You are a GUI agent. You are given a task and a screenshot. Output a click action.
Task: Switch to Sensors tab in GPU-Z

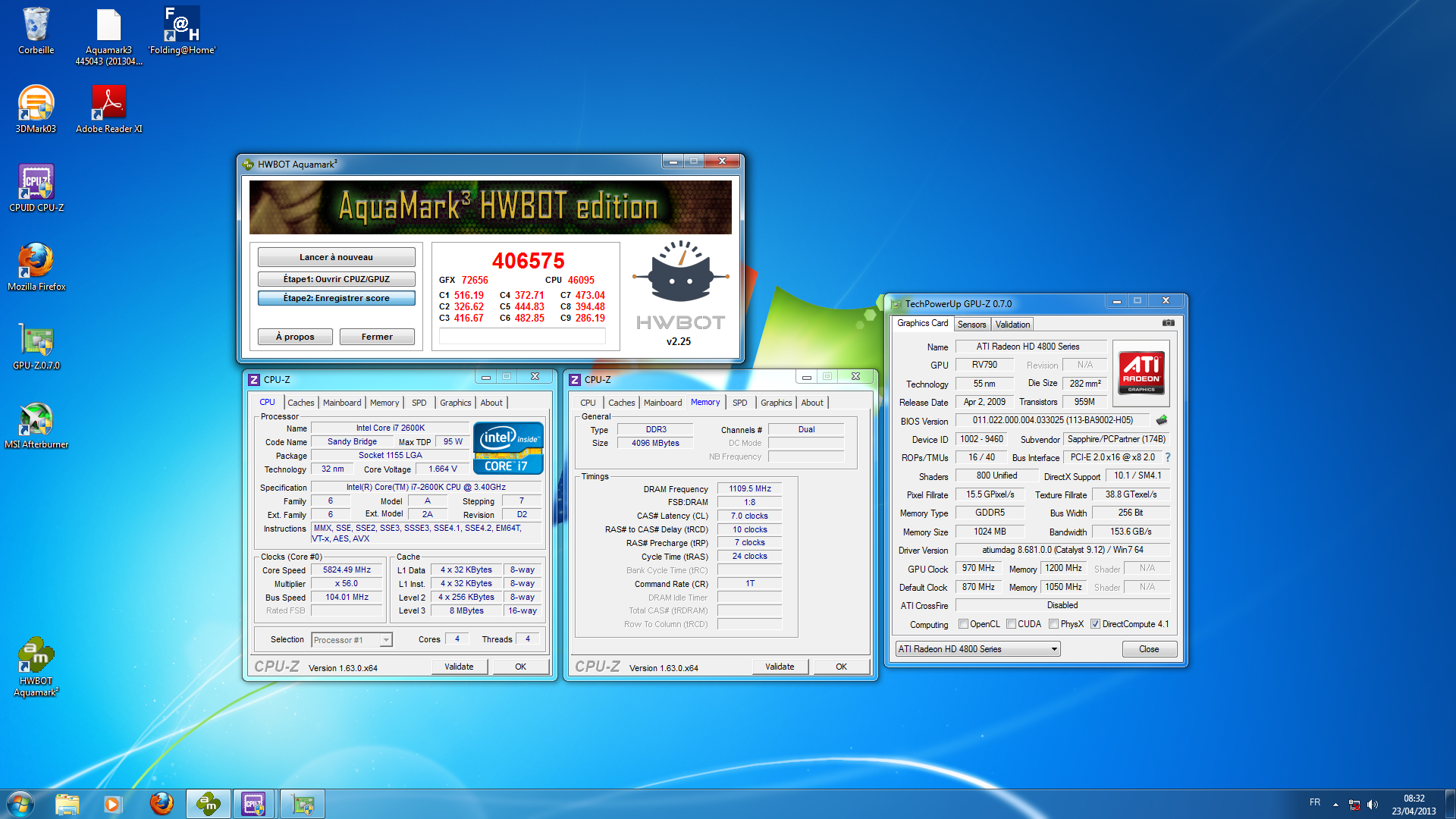pos(971,325)
